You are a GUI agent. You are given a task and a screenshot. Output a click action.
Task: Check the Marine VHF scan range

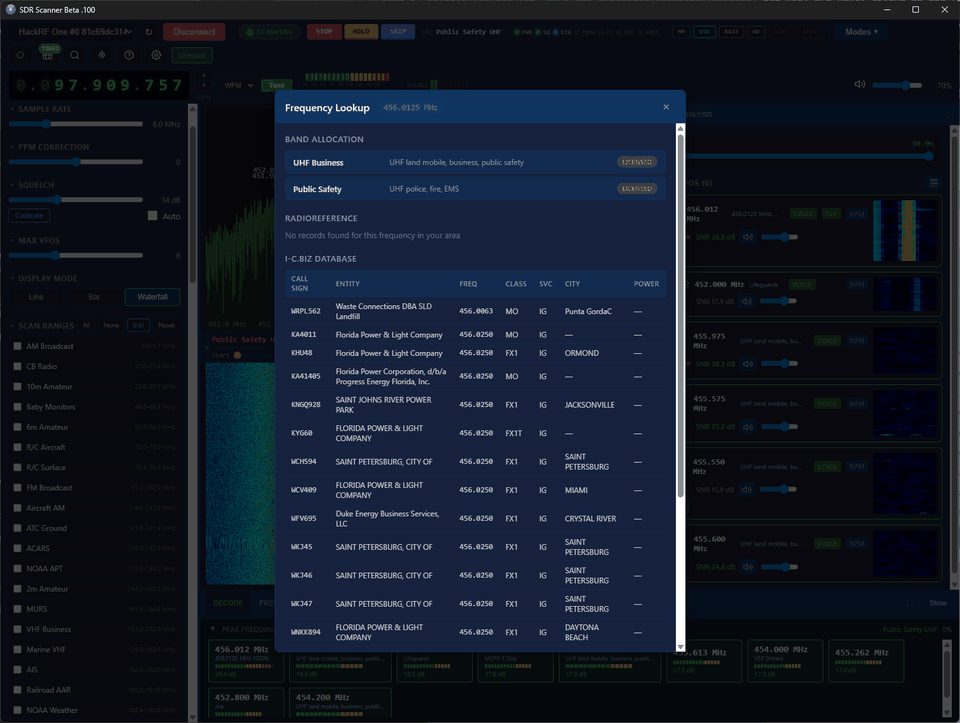coord(17,650)
